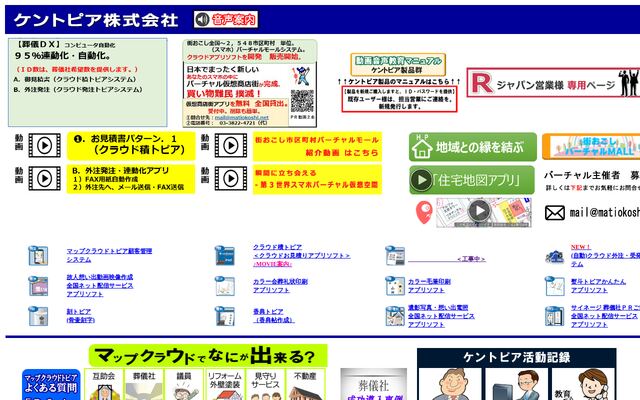Select the 不動産 tab

305,384
